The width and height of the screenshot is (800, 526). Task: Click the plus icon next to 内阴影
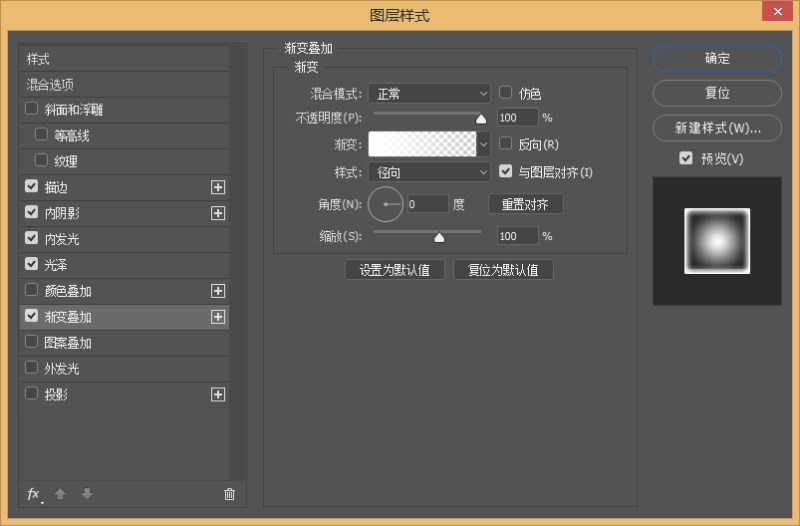pos(218,213)
